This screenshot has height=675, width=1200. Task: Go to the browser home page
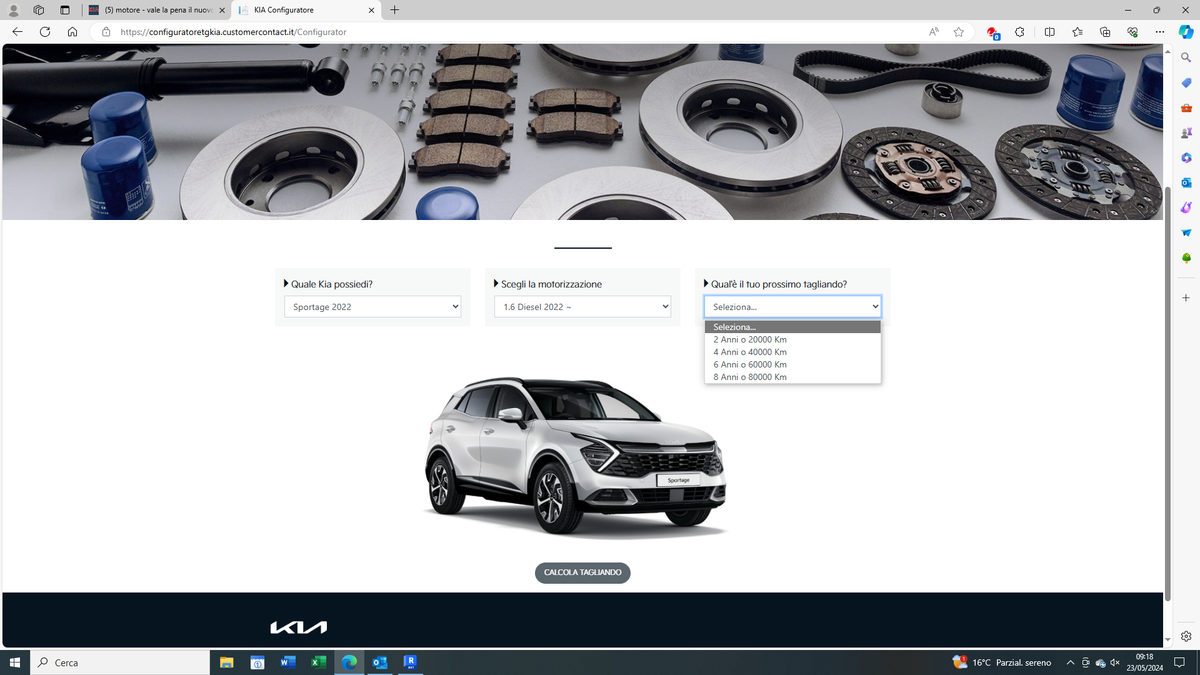click(x=73, y=32)
